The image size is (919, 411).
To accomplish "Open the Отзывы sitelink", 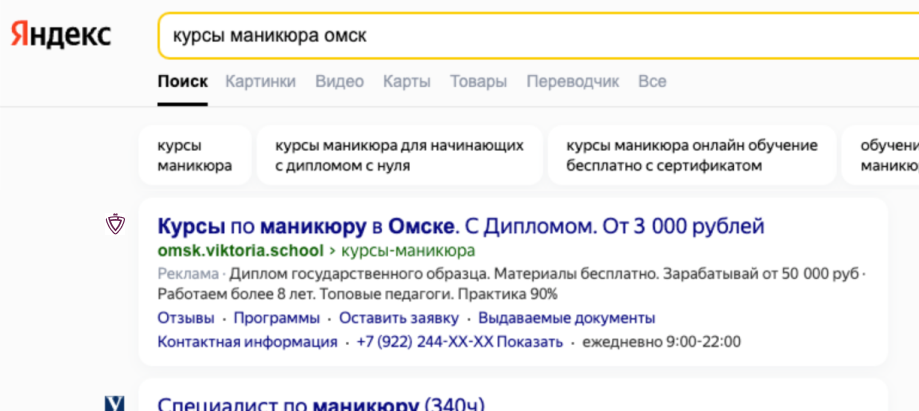I will (x=186, y=318).
